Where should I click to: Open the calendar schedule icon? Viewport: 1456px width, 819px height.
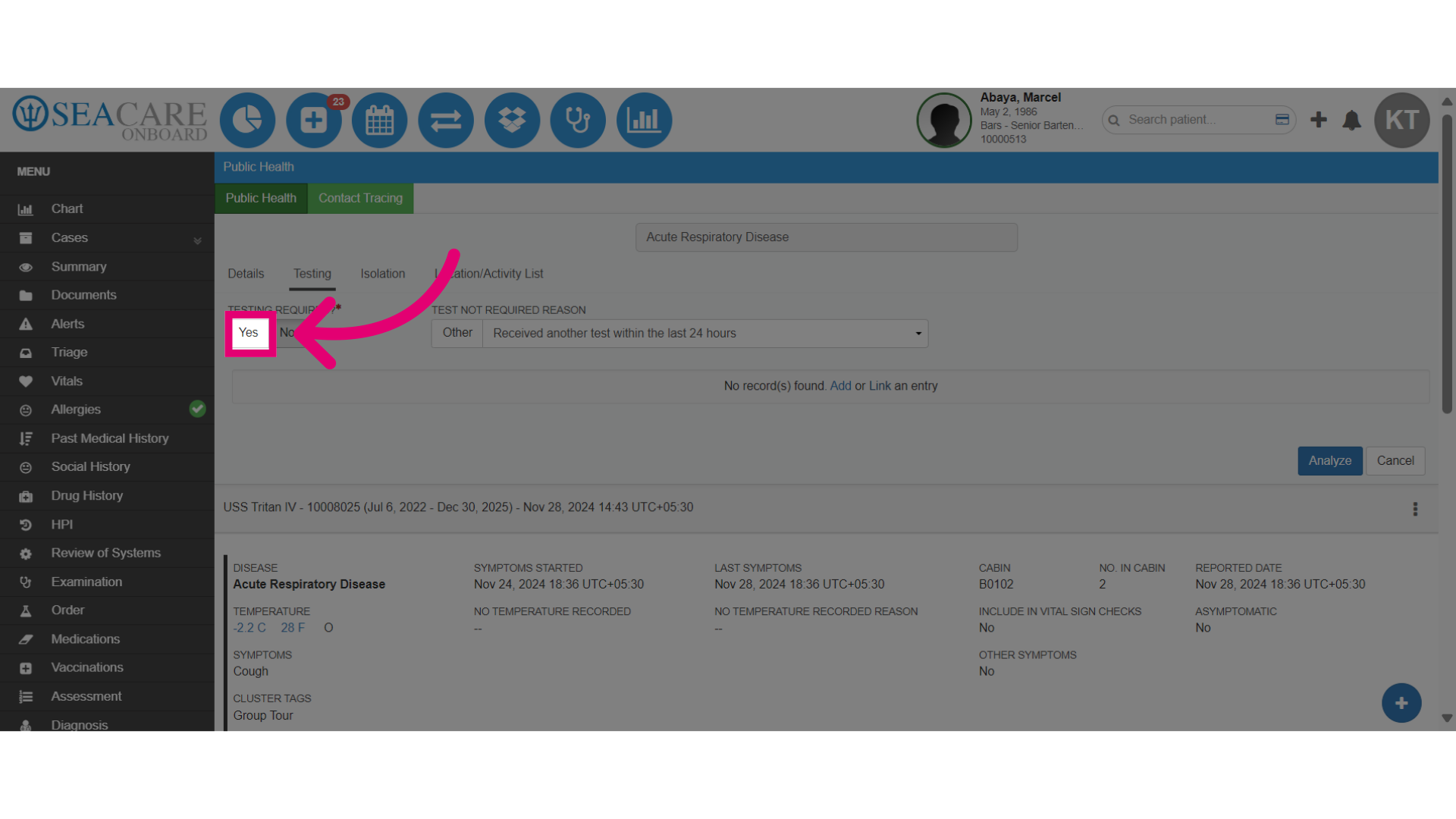tap(380, 120)
